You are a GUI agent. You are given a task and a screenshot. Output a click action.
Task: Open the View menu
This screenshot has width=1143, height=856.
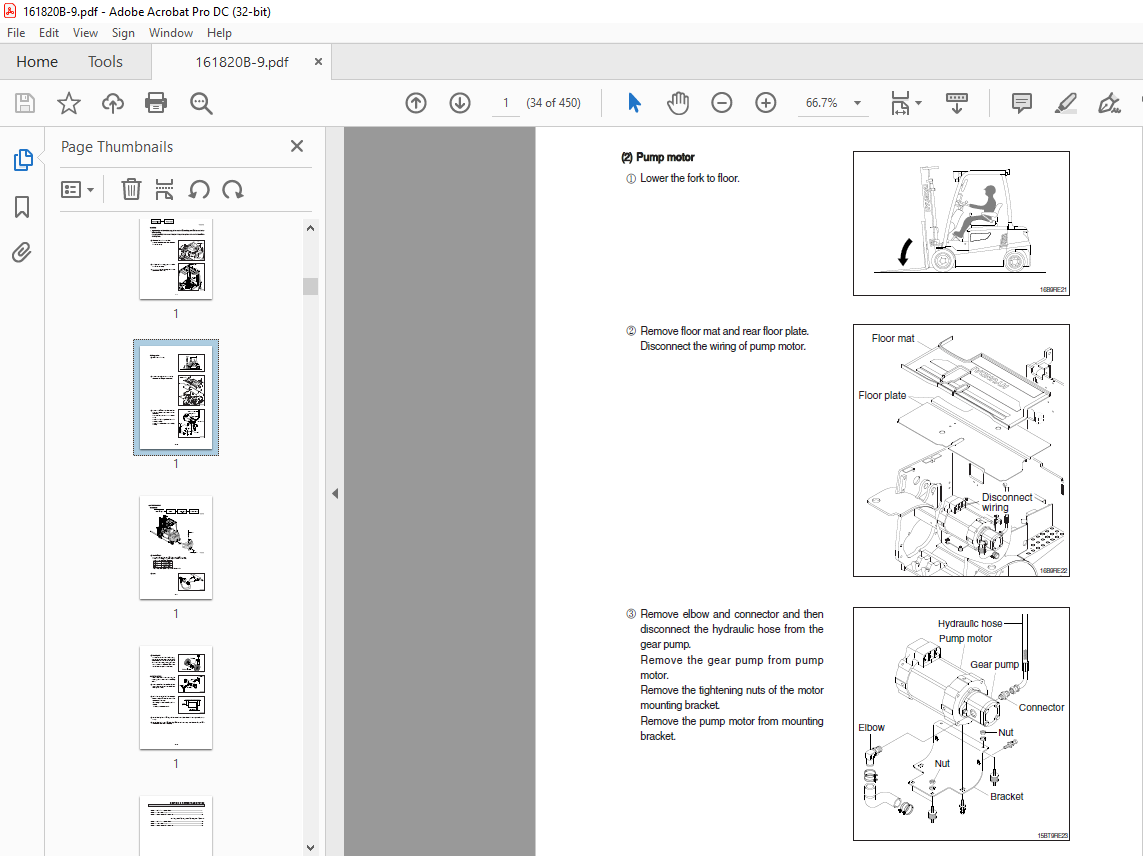pyautogui.click(x=85, y=33)
